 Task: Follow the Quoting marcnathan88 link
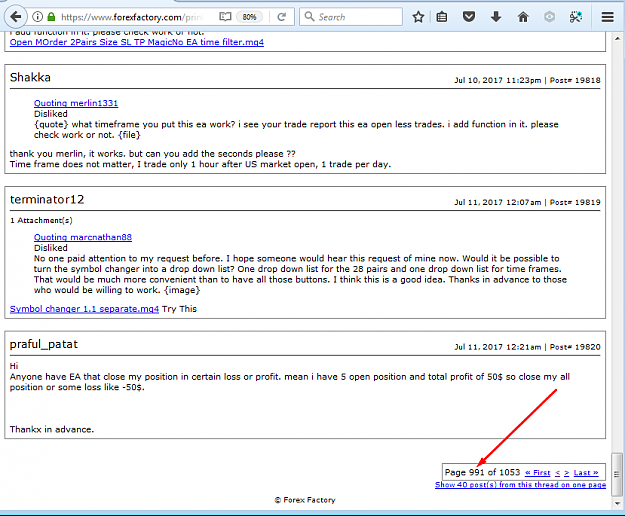point(83,237)
